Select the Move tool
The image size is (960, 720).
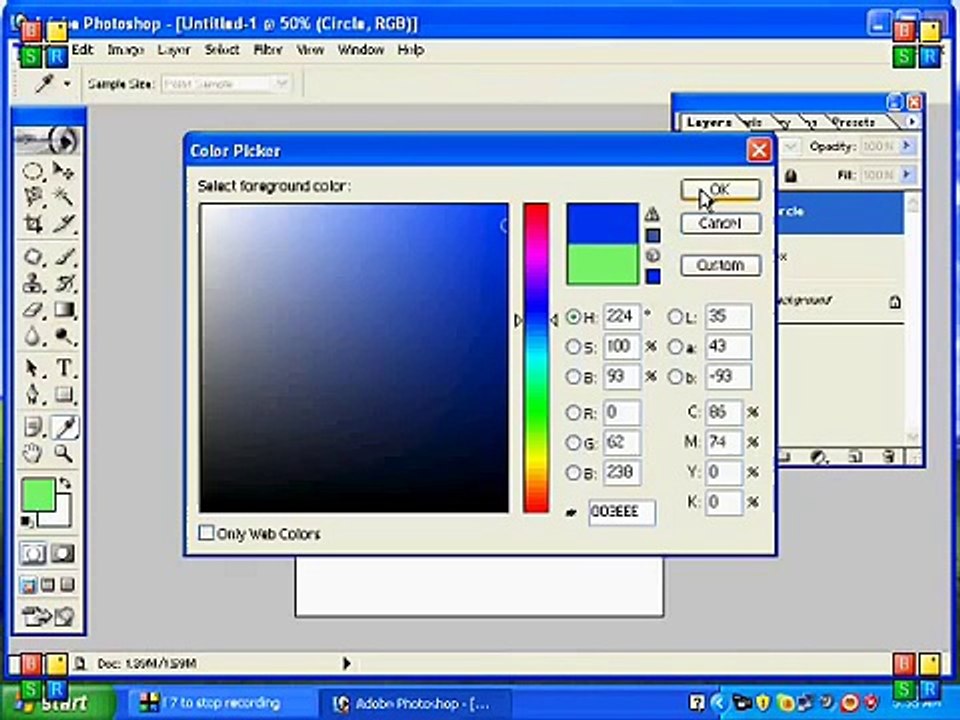point(63,171)
